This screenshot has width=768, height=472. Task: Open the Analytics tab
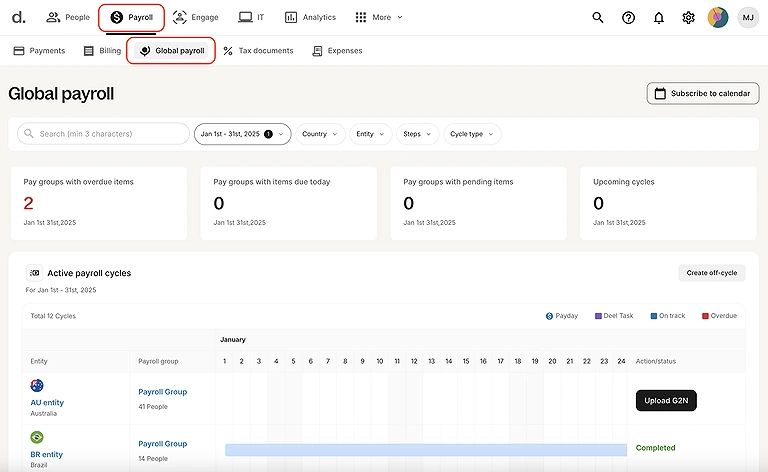point(311,17)
